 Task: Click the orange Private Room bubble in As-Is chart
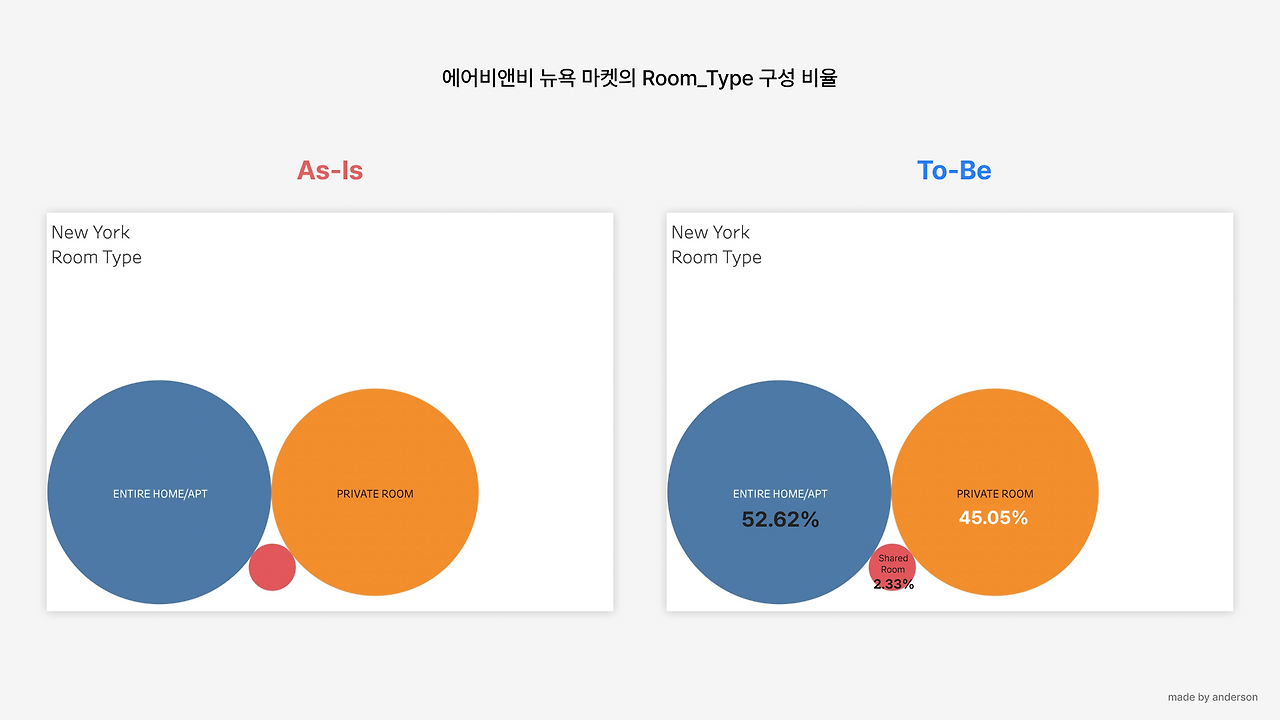(x=375, y=492)
